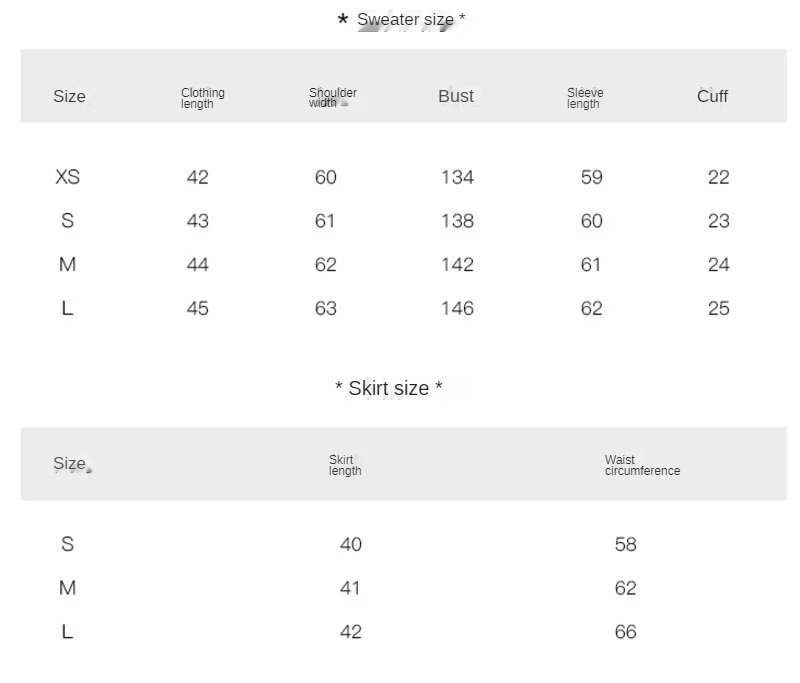Click the skirt table Size header

[x=69, y=463]
